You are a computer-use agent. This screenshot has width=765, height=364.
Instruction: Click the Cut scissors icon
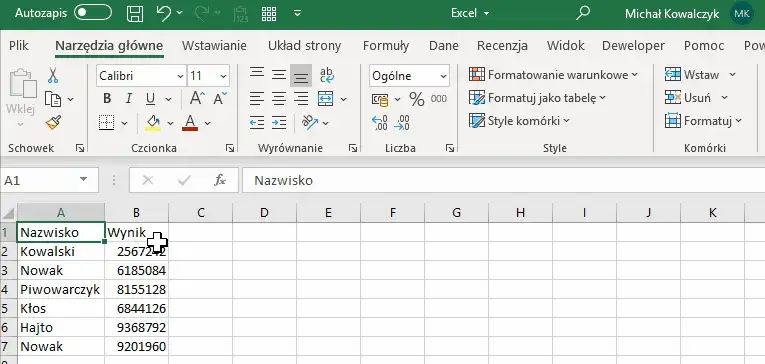click(x=53, y=76)
